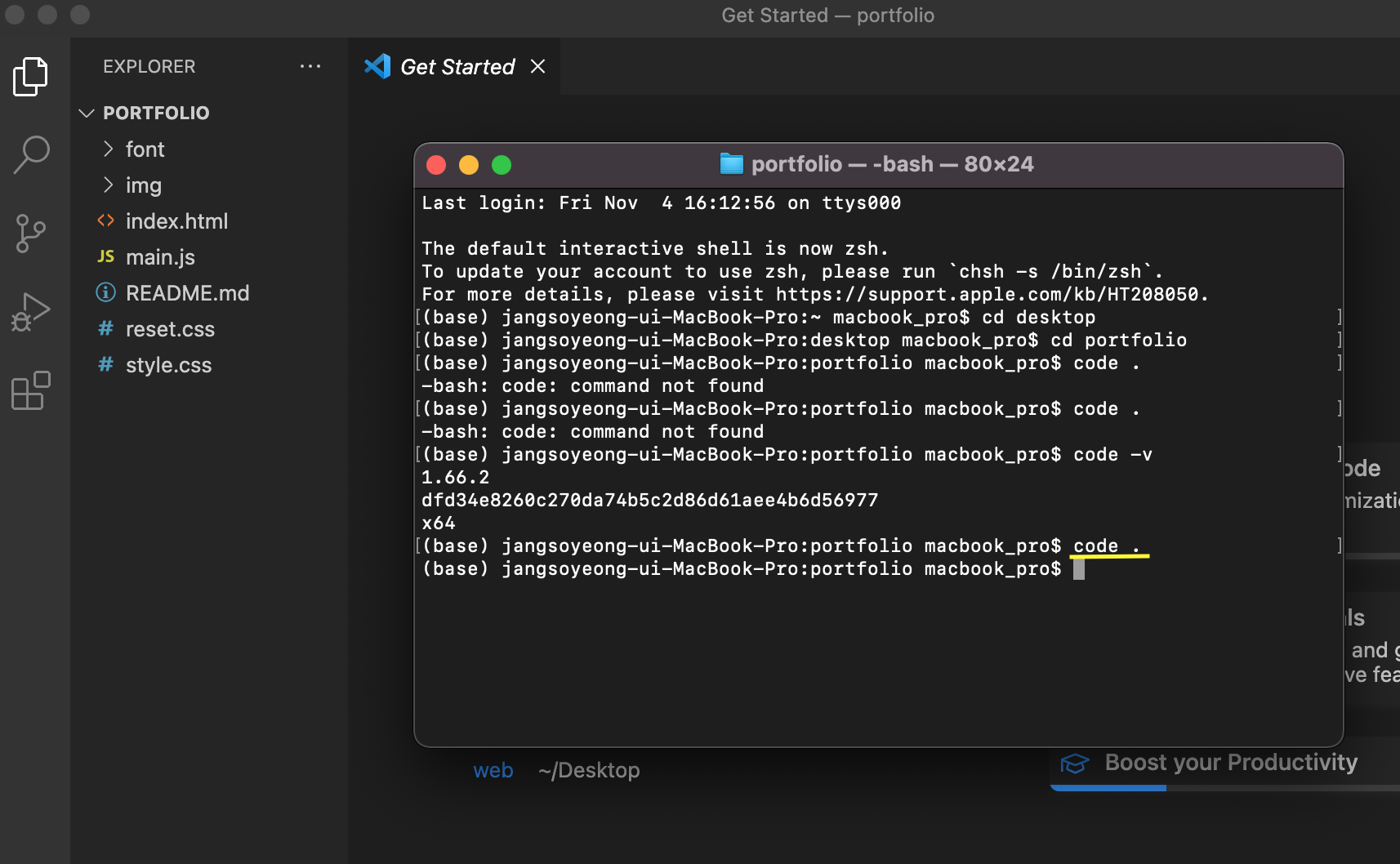Click the folder icon in Terminal title bar
Image resolution: width=1400 pixels, height=864 pixels.
pos(731,163)
